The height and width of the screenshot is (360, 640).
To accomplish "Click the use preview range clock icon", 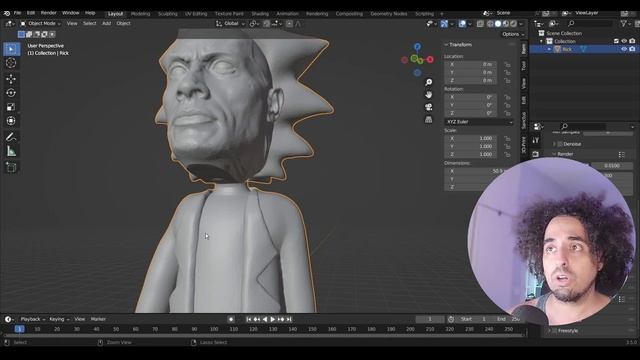I will pos(451,319).
